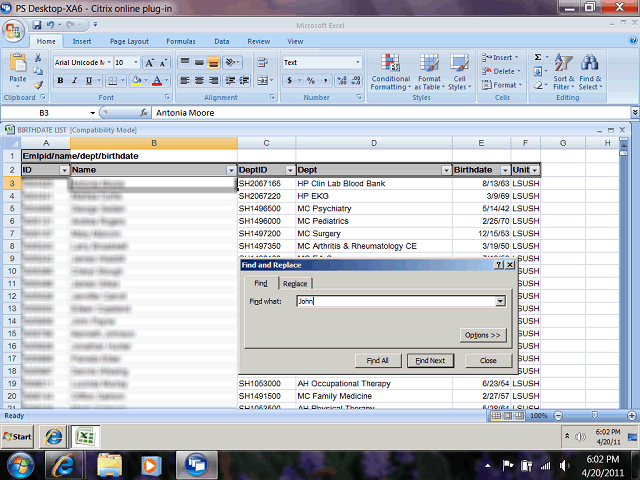This screenshot has width=640, height=480.
Task: Click the Format as Table icon
Action: coord(429,70)
